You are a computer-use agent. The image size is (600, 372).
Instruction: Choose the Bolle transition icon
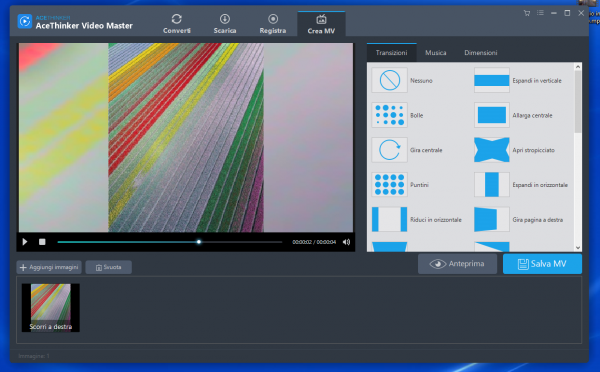389,115
